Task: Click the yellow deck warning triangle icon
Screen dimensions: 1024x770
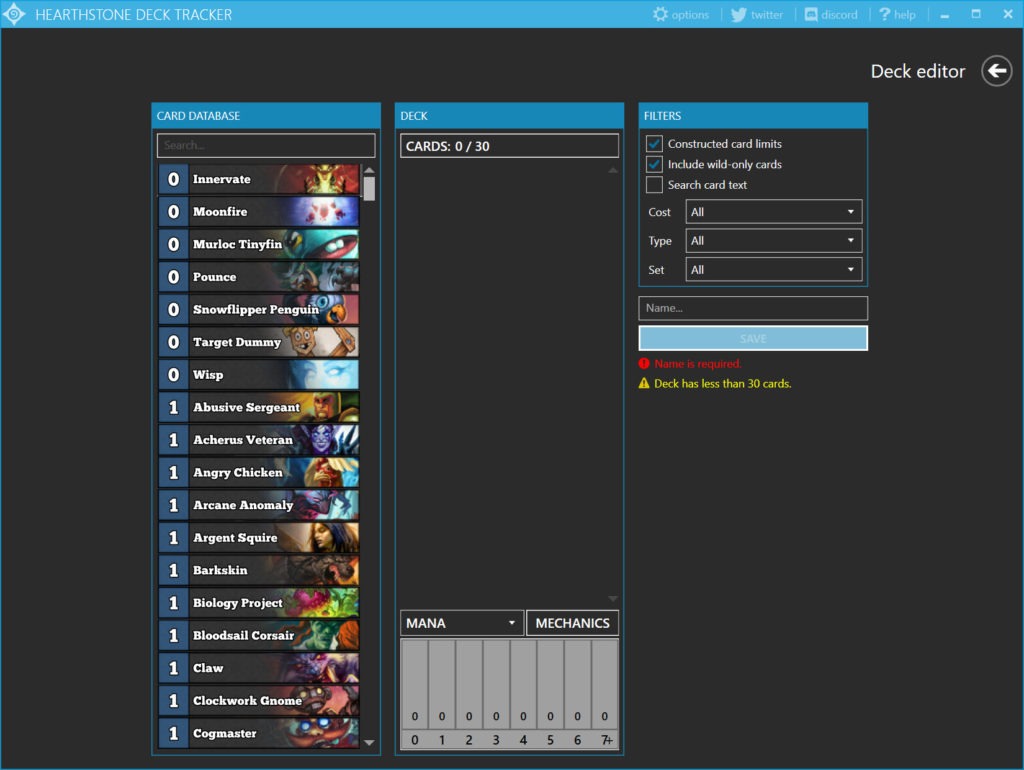Action: click(644, 383)
